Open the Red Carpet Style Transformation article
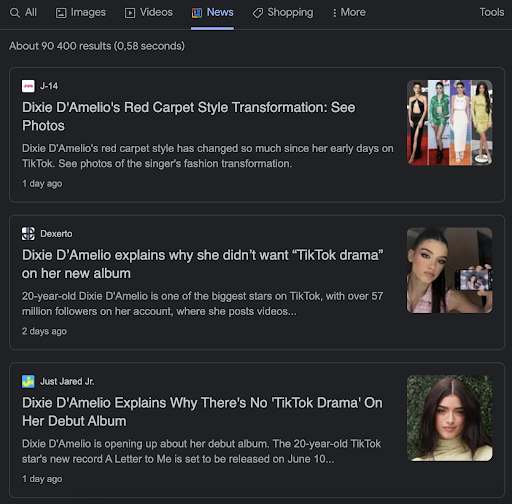Screen dimensions: 512x504 click(189, 116)
